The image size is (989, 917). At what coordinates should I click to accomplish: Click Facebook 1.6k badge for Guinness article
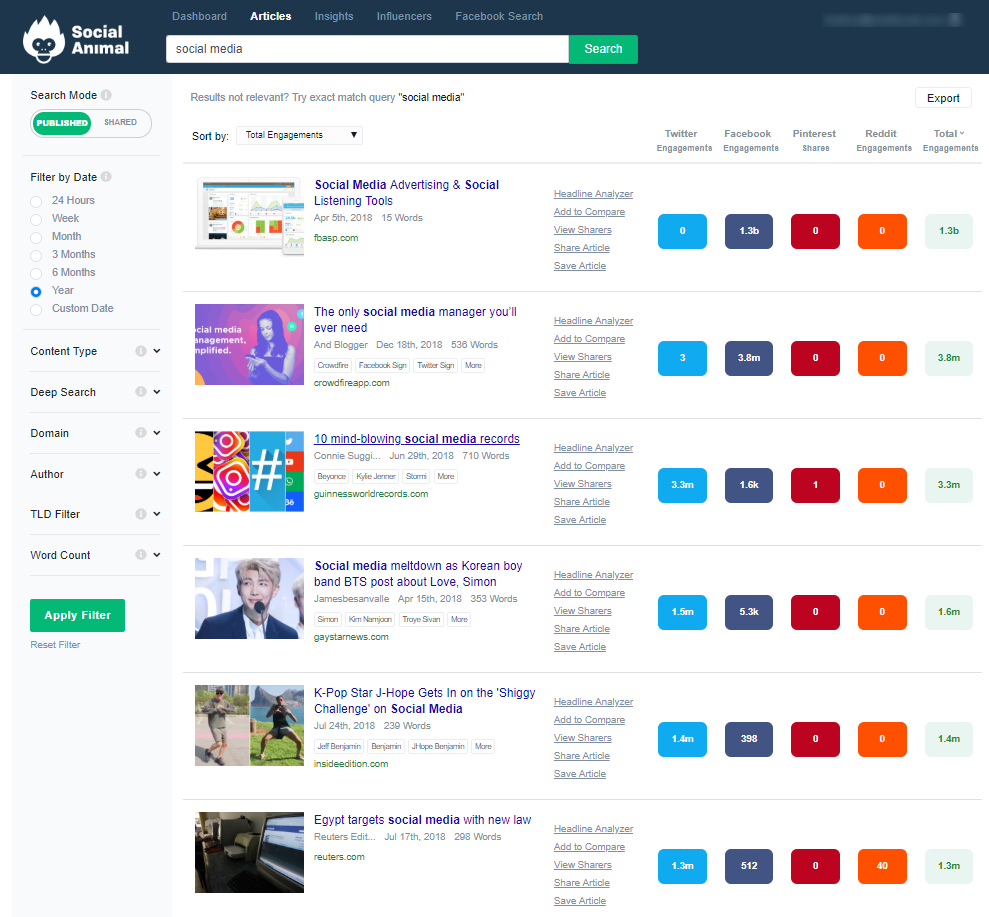coord(749,485)
